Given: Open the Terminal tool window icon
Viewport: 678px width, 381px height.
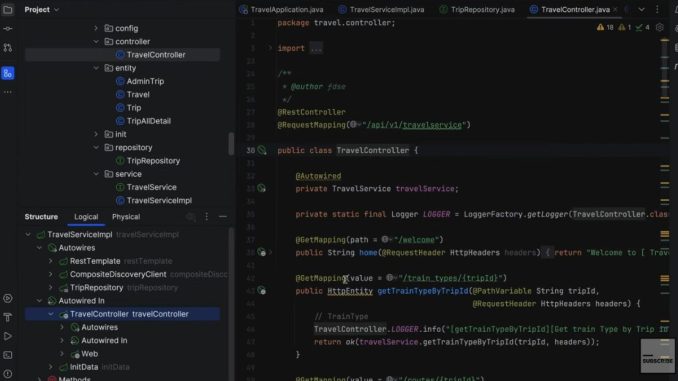Looking at the screenshot, I should pos(8,355).
